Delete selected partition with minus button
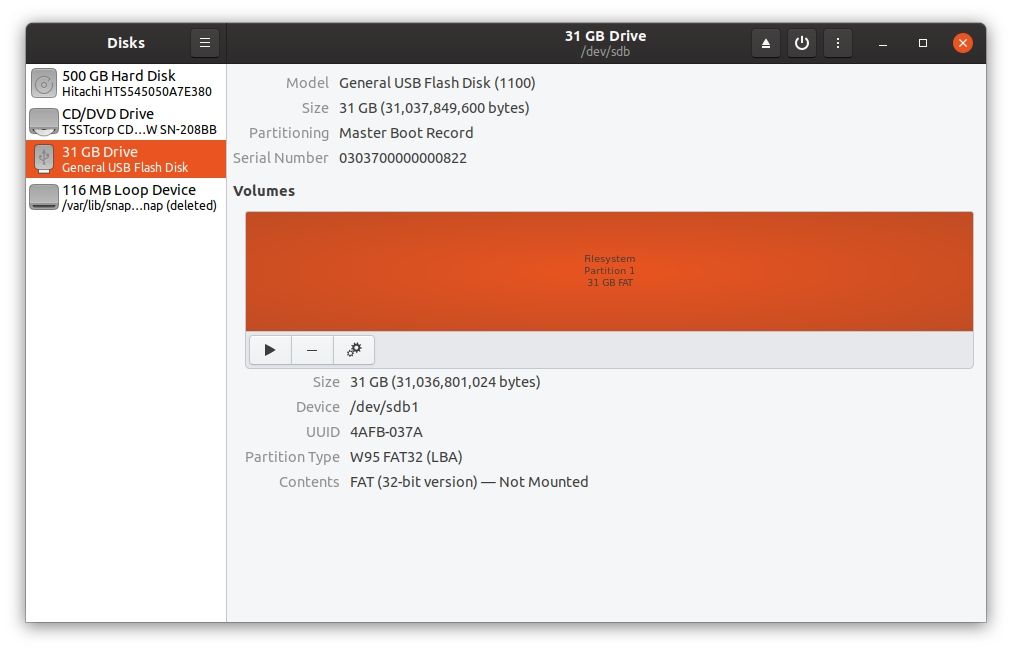 coord(312,350)
